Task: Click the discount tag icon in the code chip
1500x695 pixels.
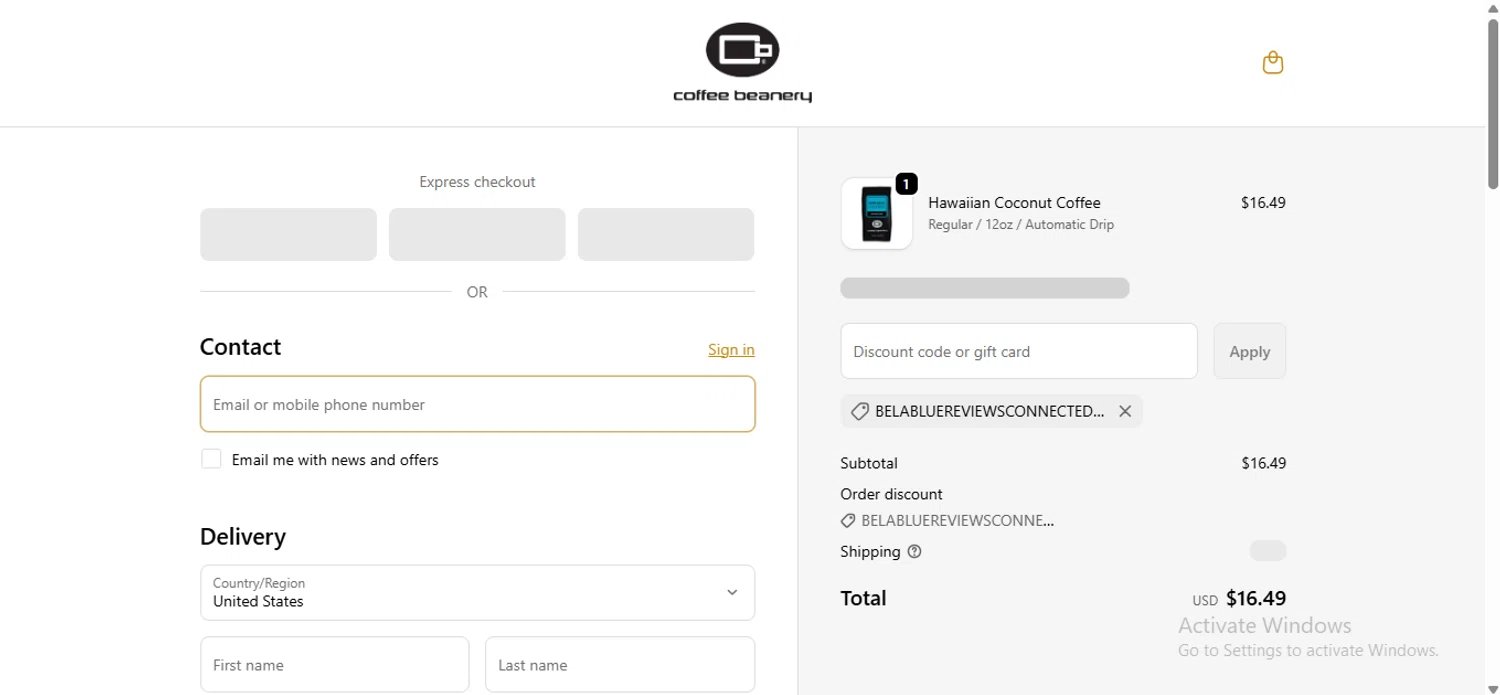Action: [x=859, y=411]
